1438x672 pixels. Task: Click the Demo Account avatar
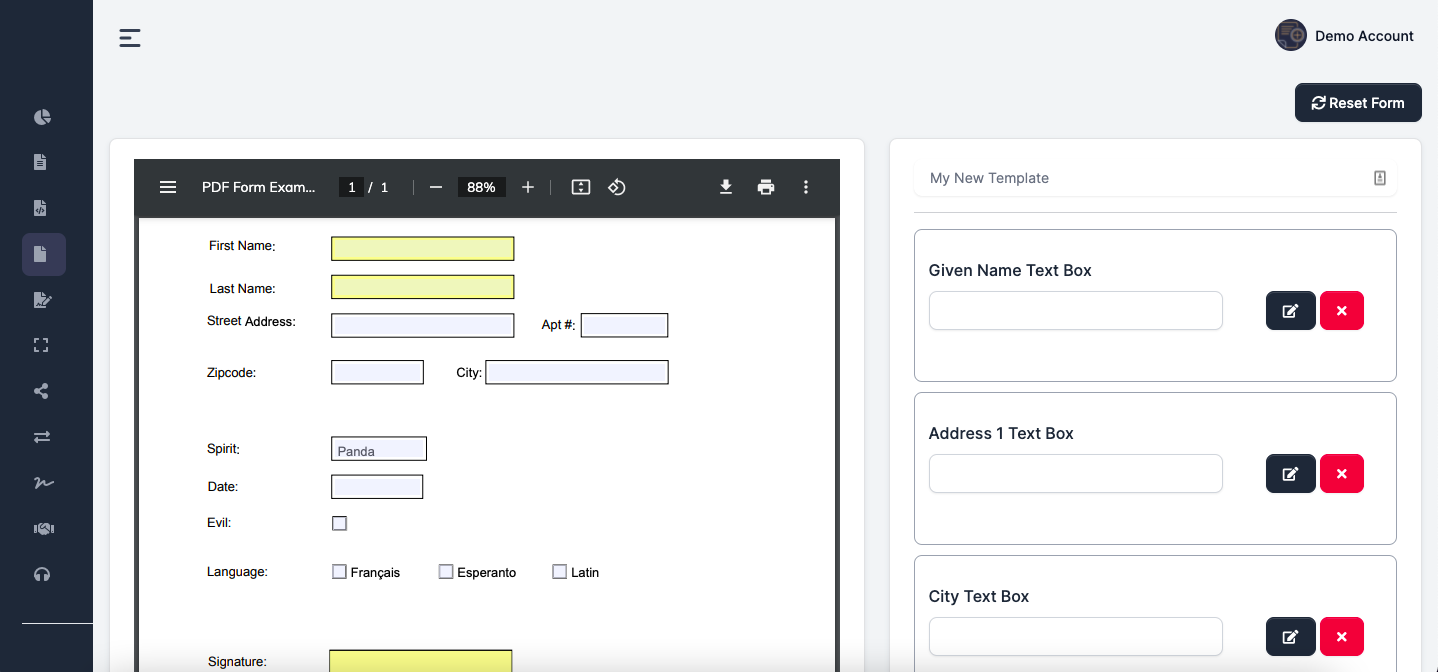1291,35
